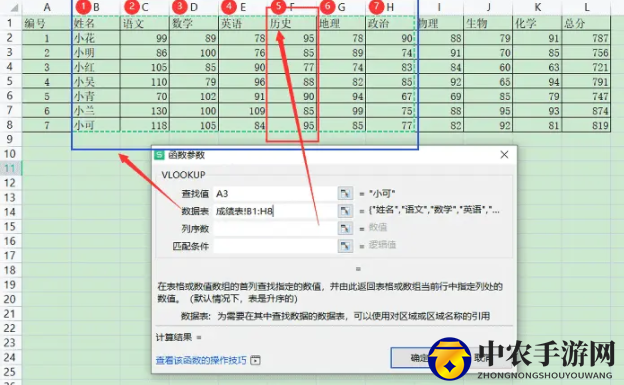The height and width of the screenshot is (385, 624).
Task: Select column A header
Action: click(47, 7)
